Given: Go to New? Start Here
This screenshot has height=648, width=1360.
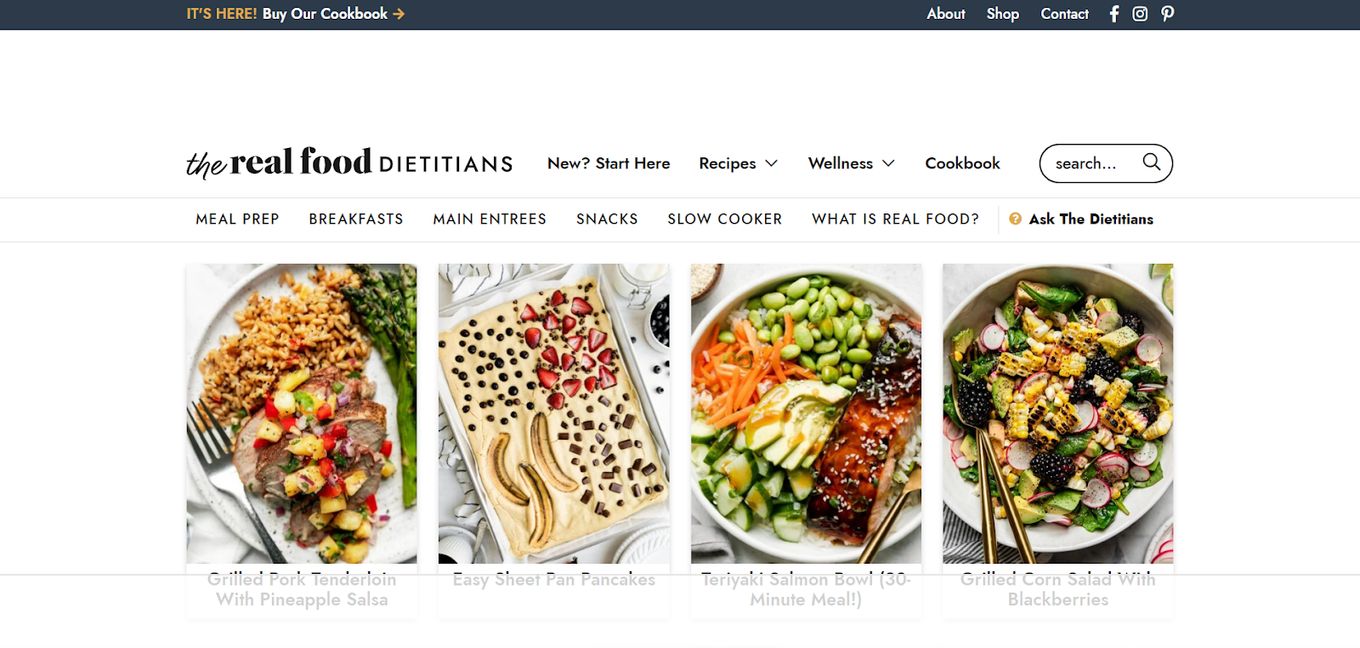Looking at the screenshot, I should click(x=608, y=163).
